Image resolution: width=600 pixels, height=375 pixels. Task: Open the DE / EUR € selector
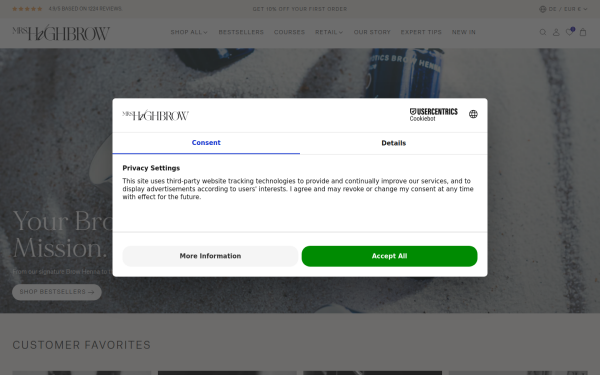tap(563, 9)
